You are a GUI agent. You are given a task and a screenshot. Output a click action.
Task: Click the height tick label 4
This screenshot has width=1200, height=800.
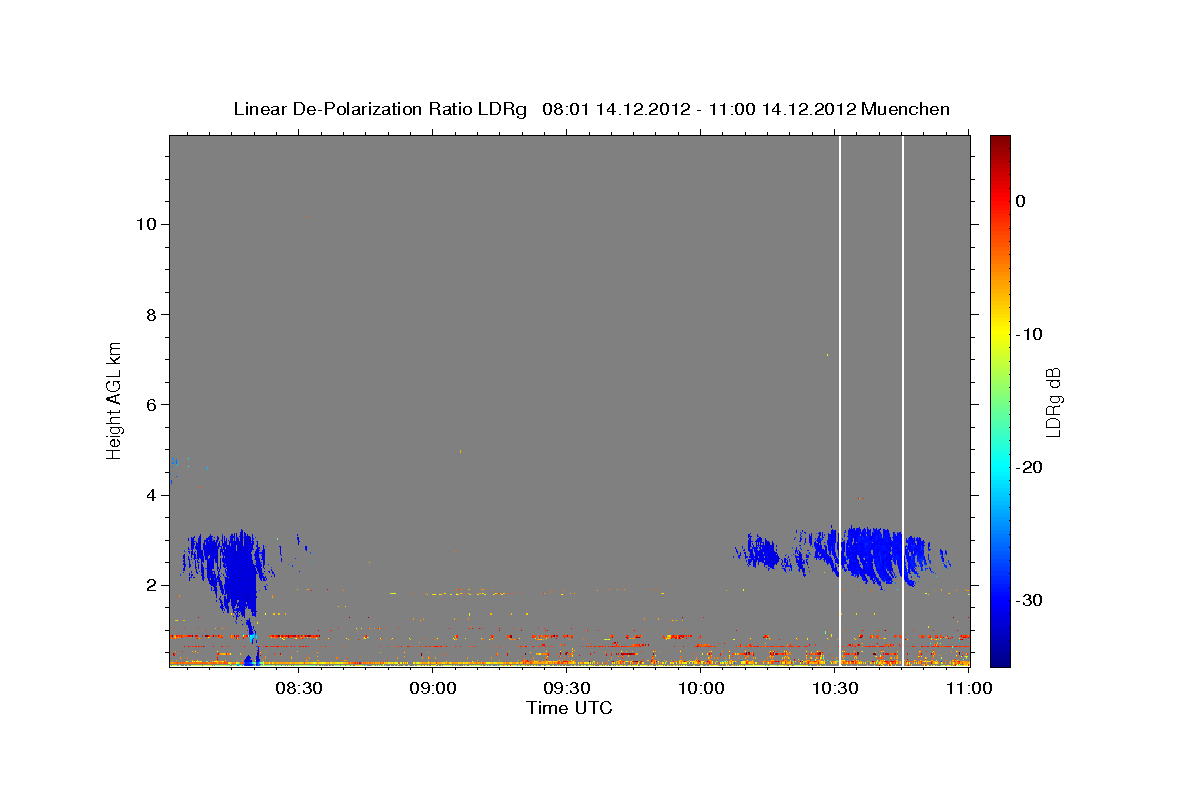pos(150,494)
